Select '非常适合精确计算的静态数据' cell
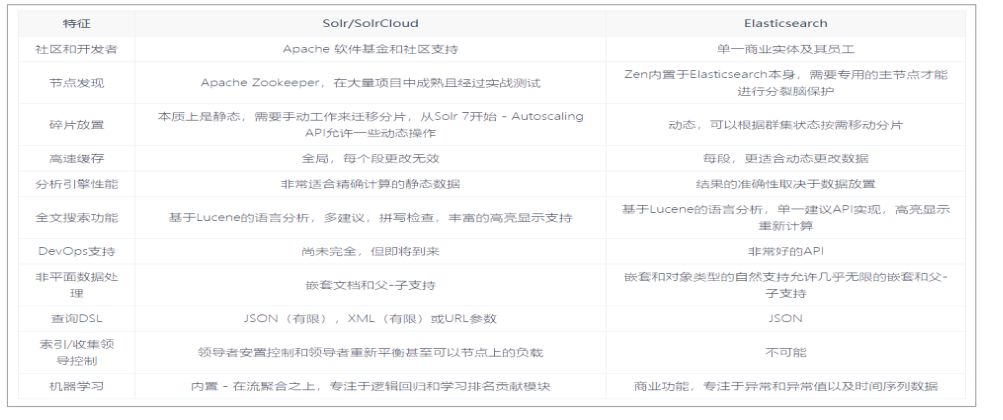This screenshot has width=1003, height=420. click(x=370, y=184)
